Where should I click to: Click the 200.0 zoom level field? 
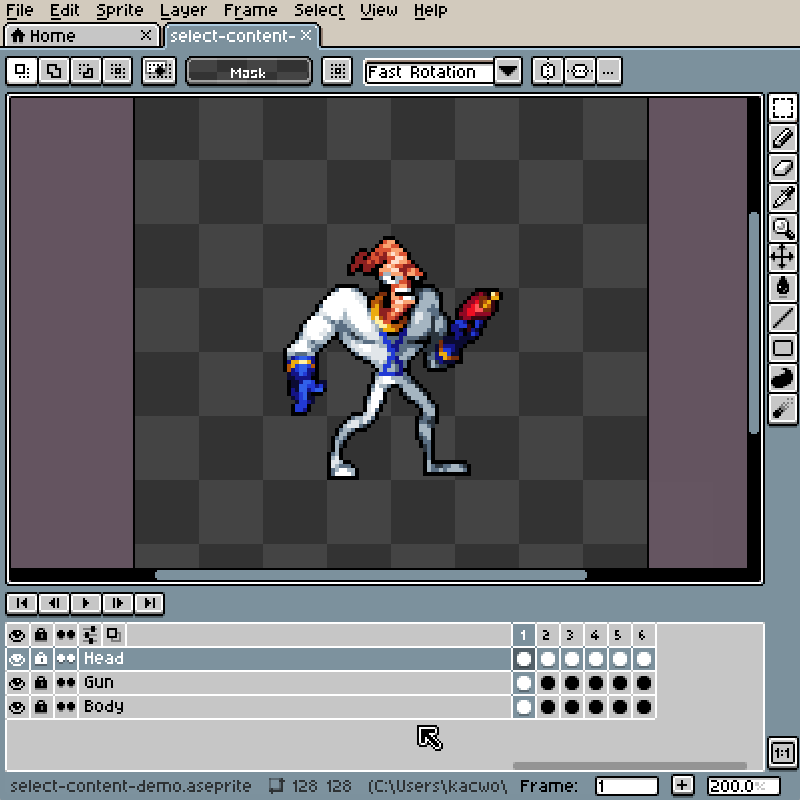(743, 786)
